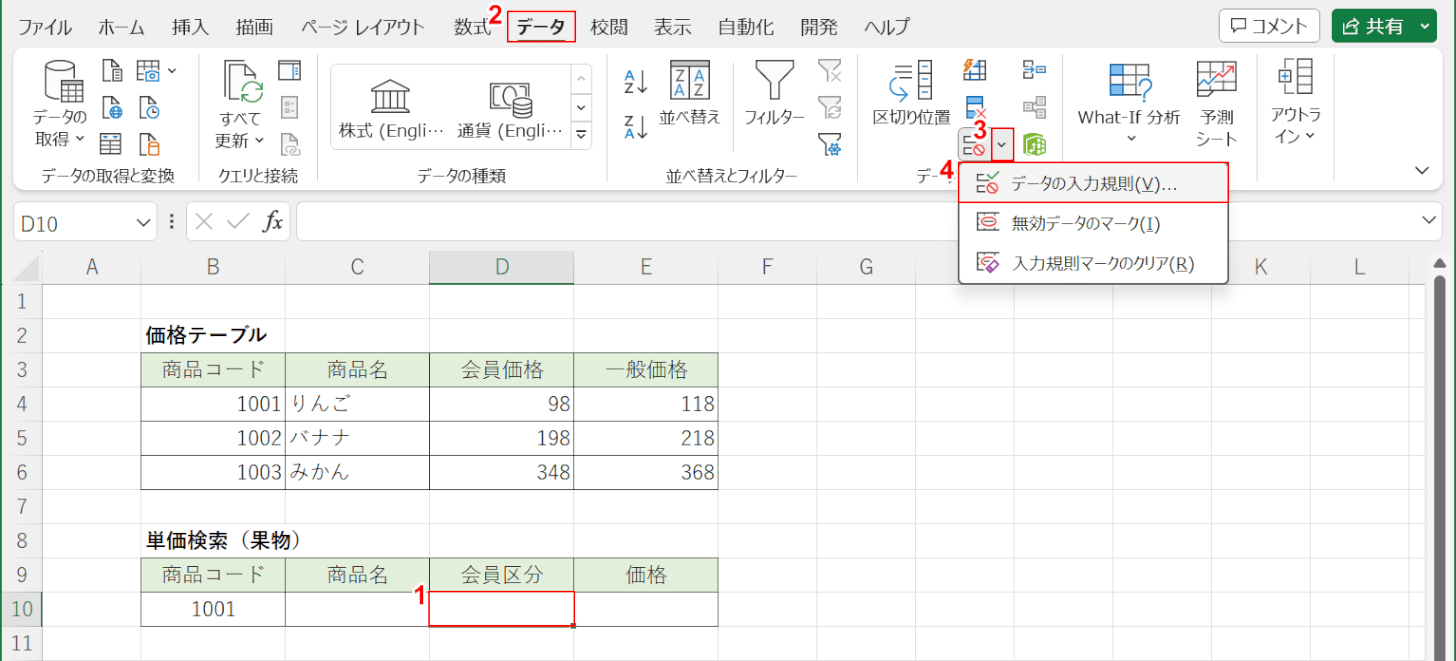Sort descending with the Z-to-A icon

click(636, 127)
